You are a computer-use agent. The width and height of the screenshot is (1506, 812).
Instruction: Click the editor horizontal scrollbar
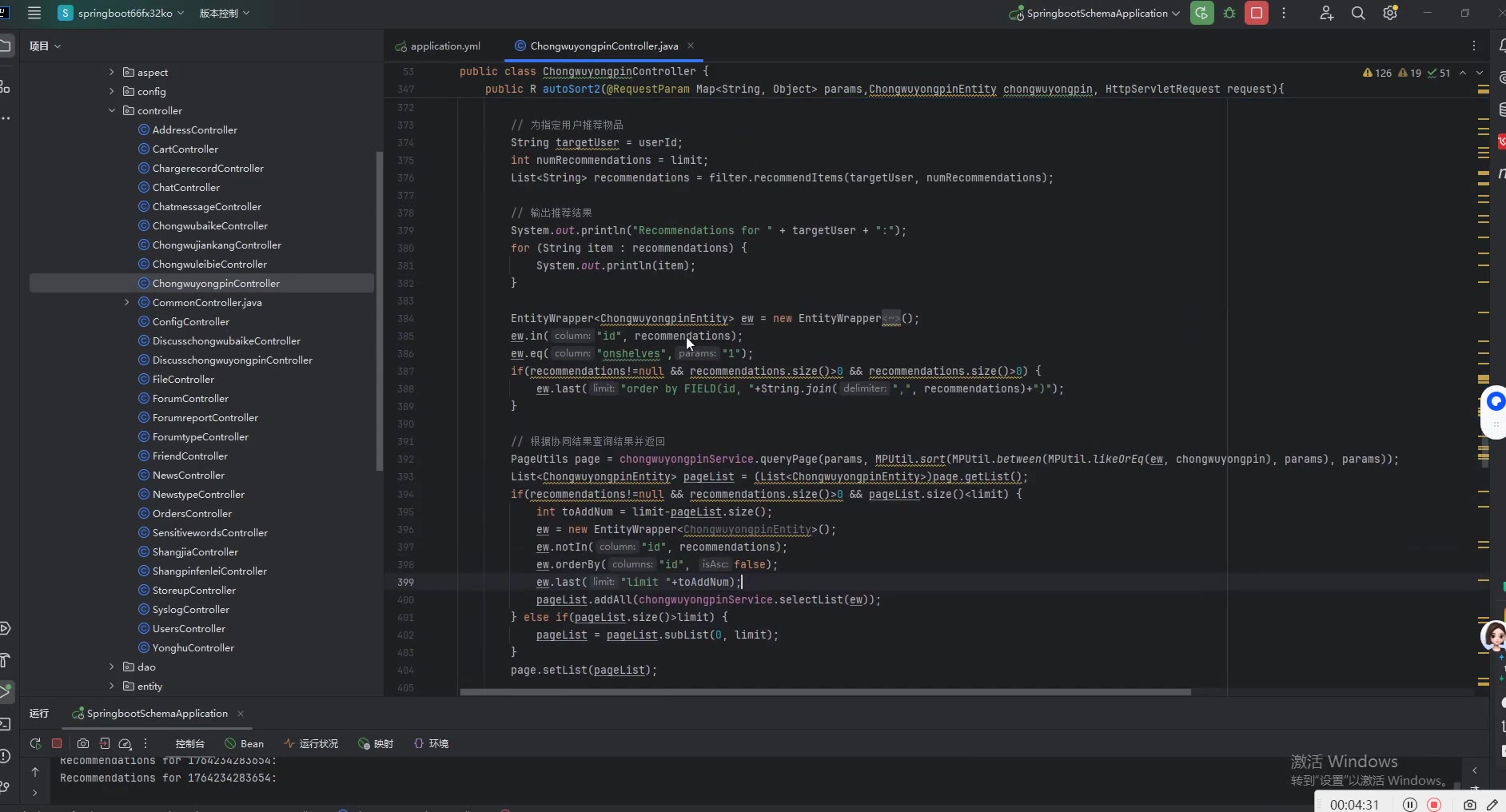pos(825,692)
